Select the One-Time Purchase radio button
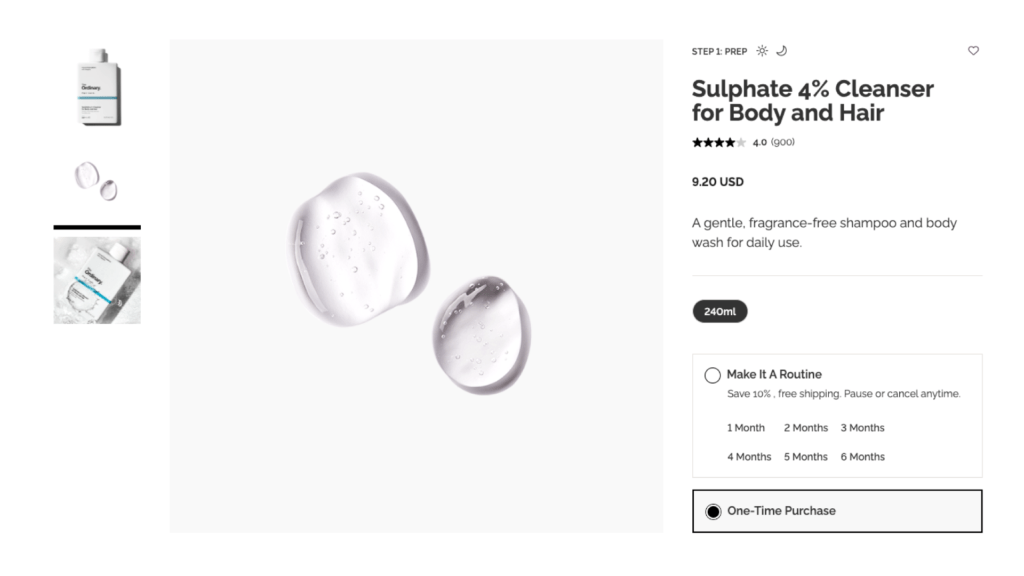The height and width of the screenshot is (576, 1024). 713,511
